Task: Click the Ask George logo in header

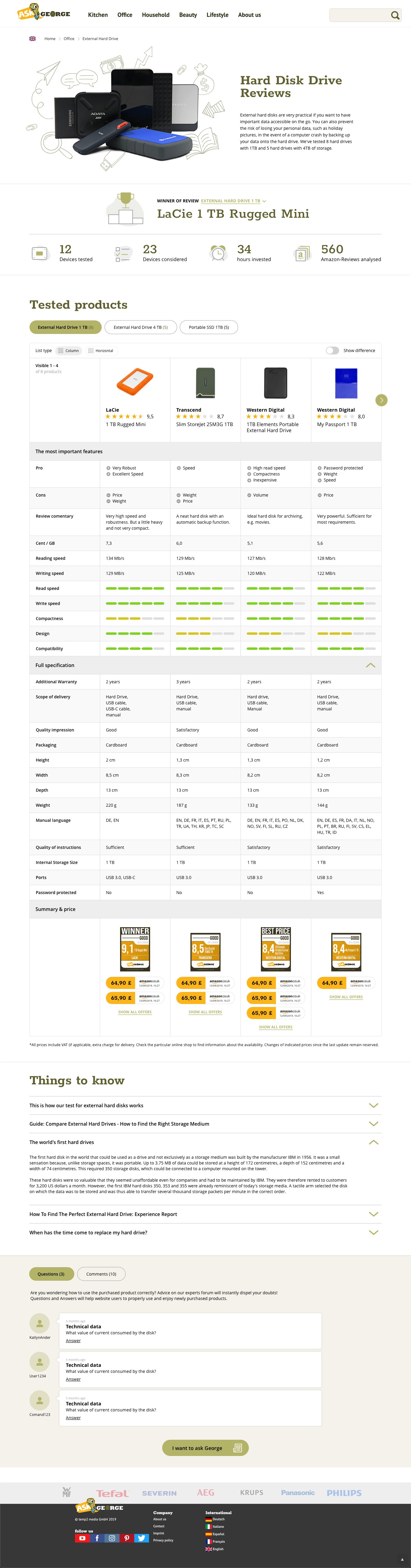Action: click(x=43, y=13)
